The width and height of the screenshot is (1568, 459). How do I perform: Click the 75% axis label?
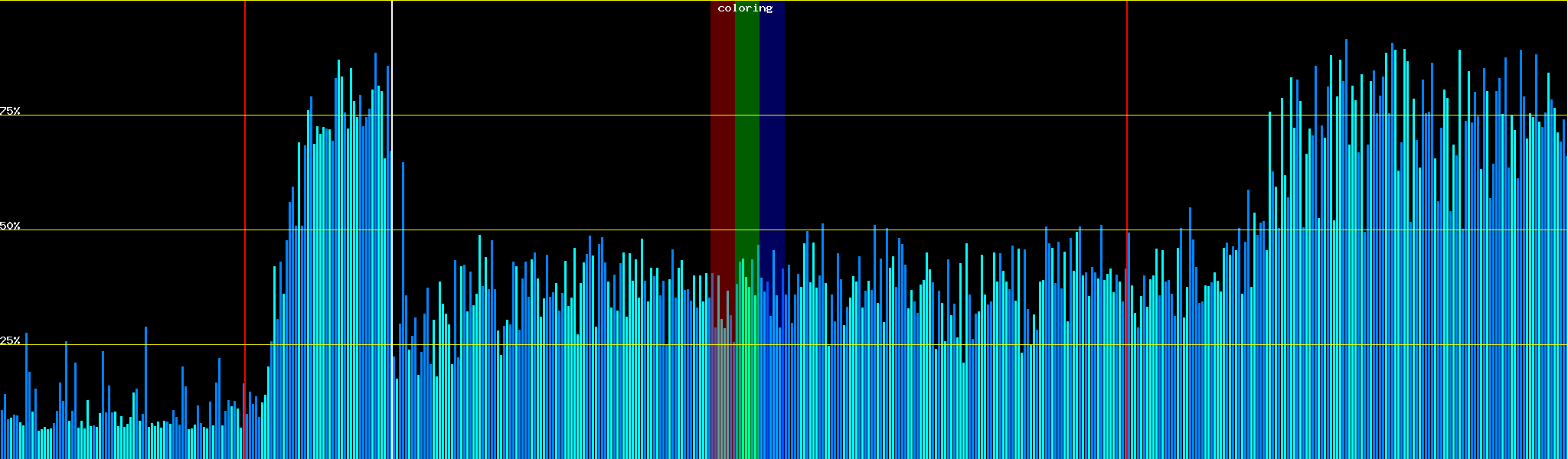pos(10,111)
